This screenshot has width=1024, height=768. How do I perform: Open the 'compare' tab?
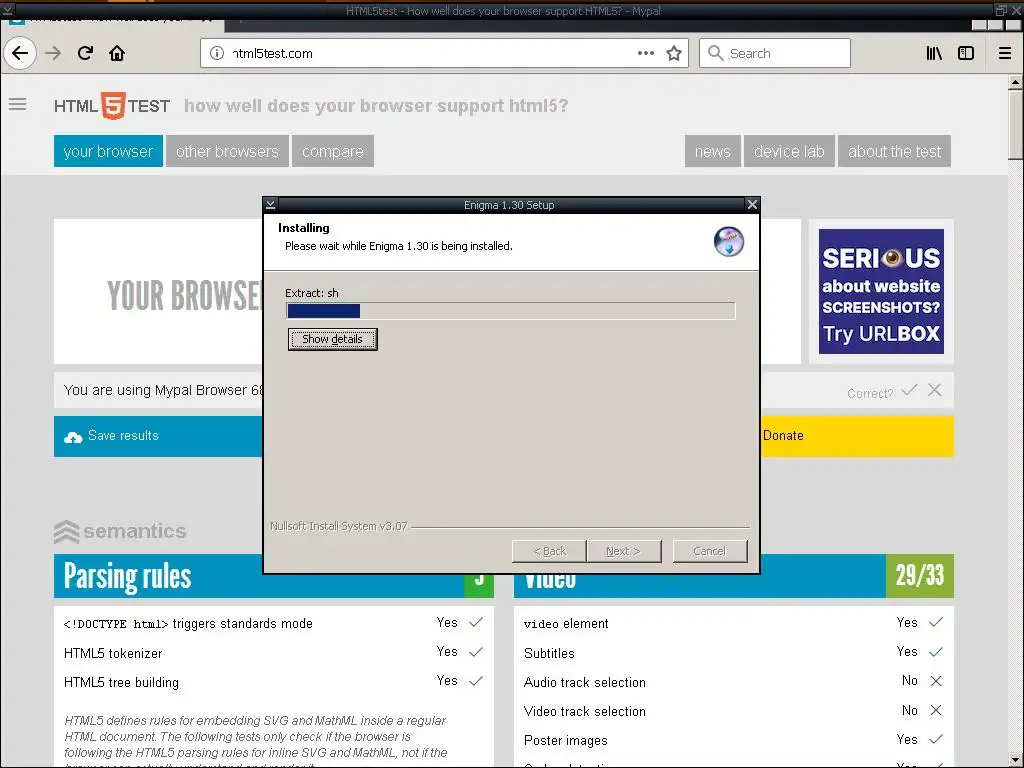(x=333, y=151)
